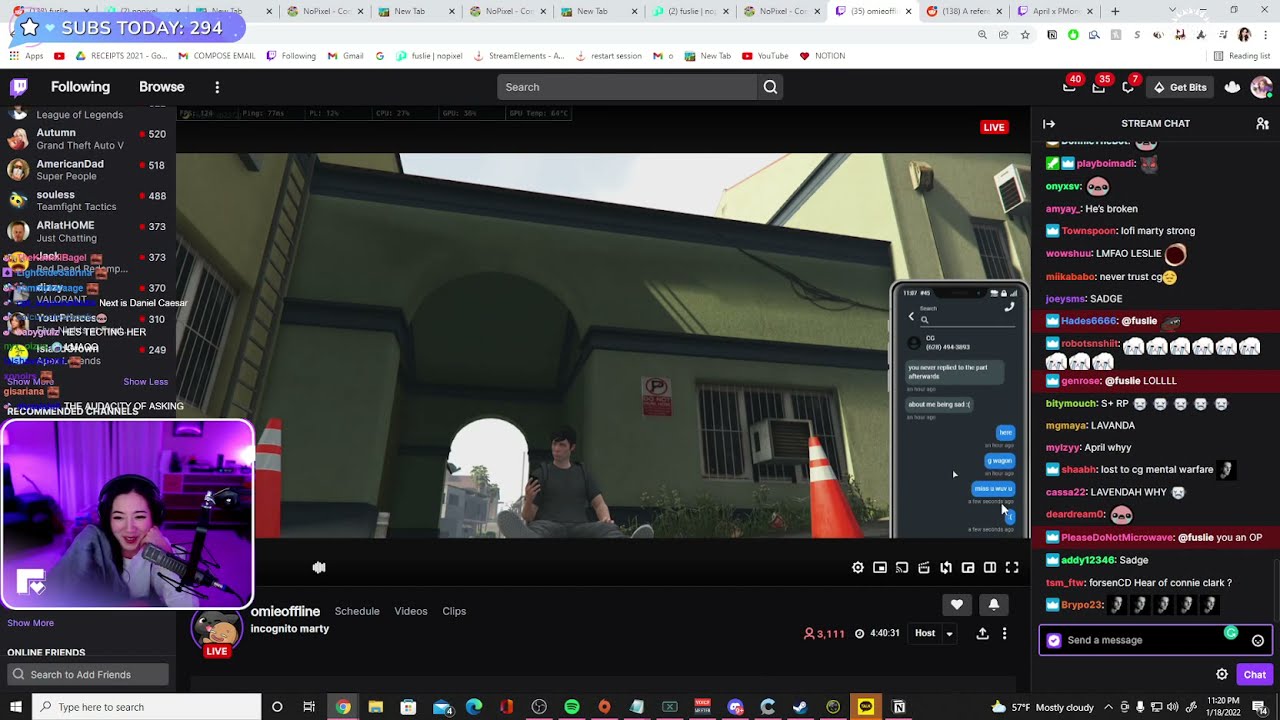Open chat settings gear
This screenshot has height=720, width=1280.
pyautogui.click(x=1222, y=675)
